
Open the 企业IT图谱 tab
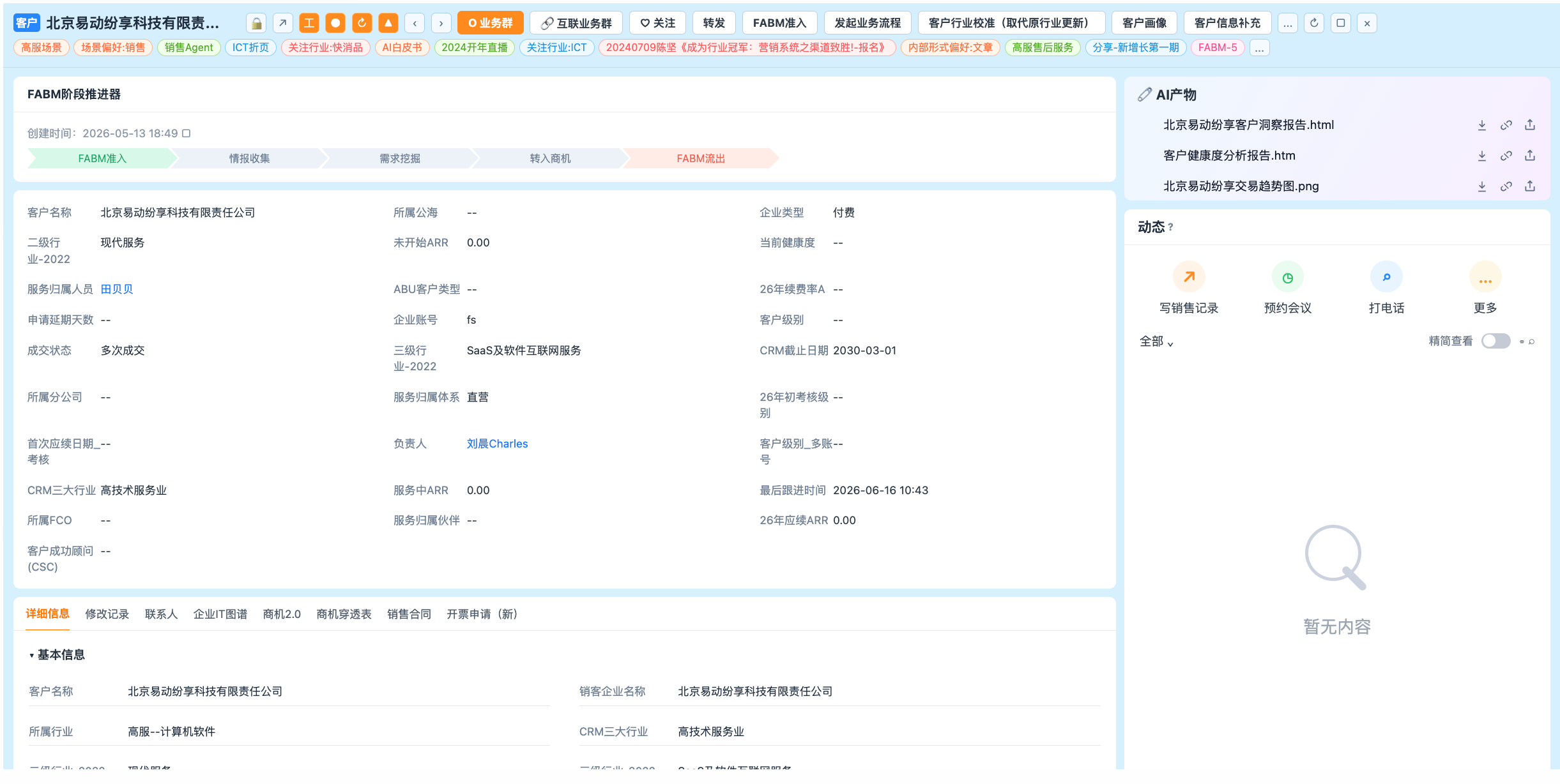(x=220, y=614)
